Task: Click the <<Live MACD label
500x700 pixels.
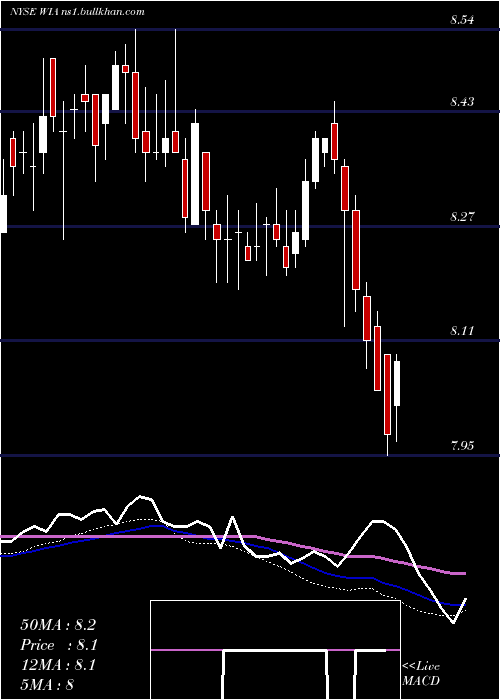Action: tap(421, 674)
